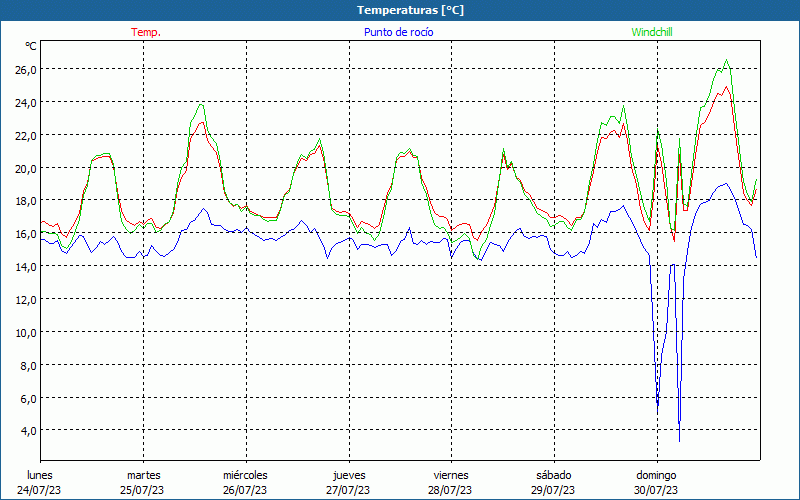Click the '6,0' y-axis value

click(x=28, y=398)
